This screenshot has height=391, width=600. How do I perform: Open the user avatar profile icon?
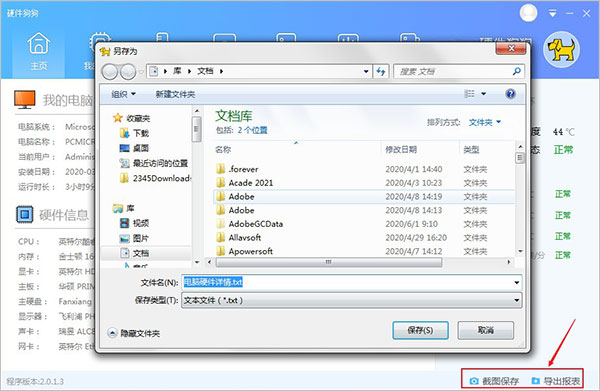click(528, 13)
